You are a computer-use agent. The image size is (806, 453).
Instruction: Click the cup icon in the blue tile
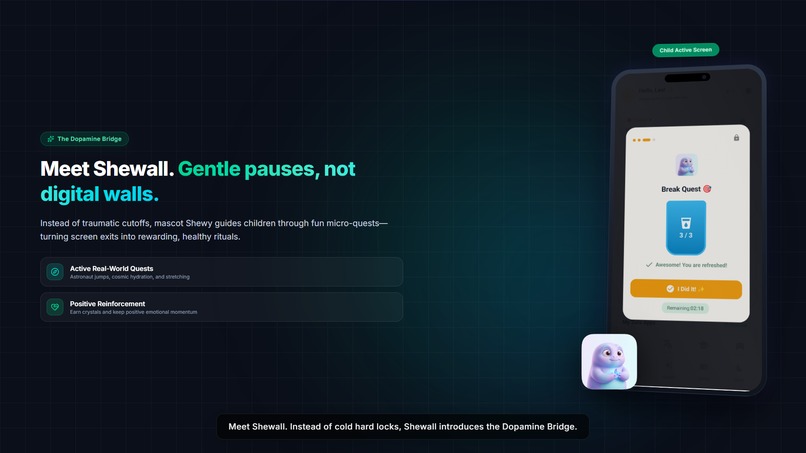(x=686, y=223)
